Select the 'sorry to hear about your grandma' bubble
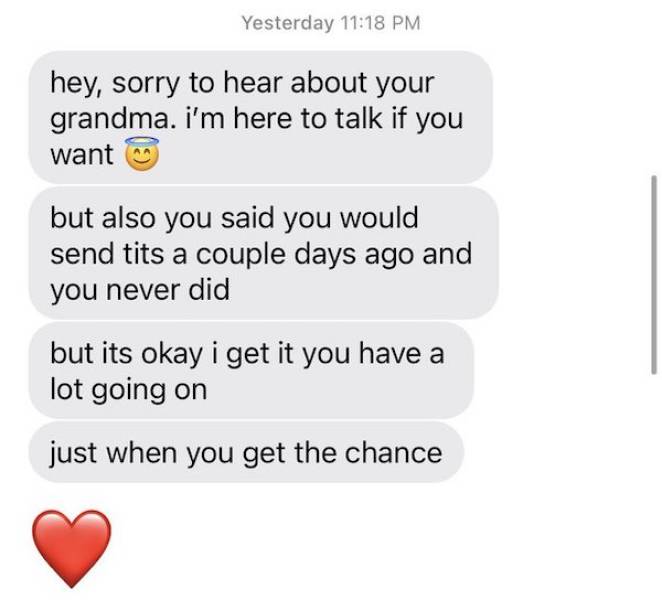662x600 pixels. 260,117
